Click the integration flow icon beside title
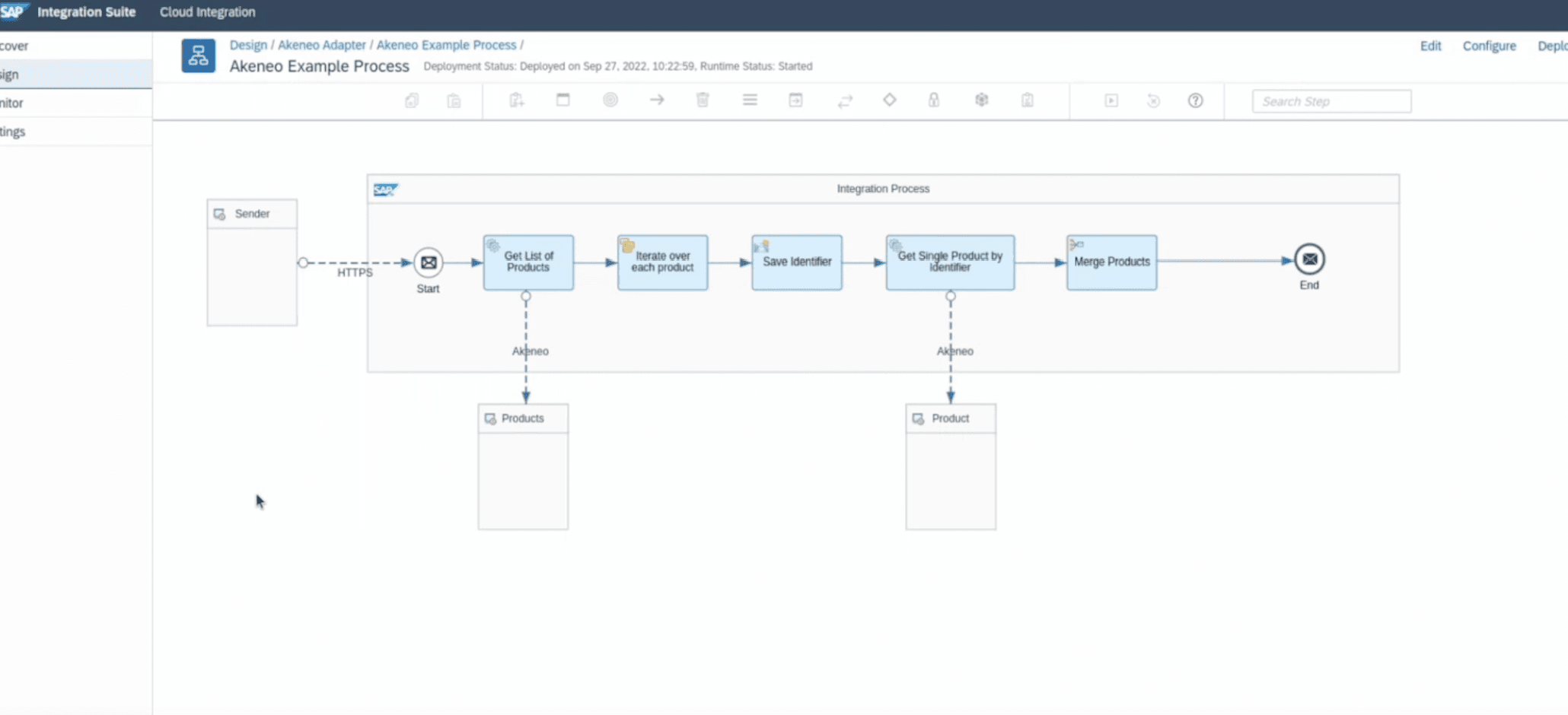 [x=198, y=56]
